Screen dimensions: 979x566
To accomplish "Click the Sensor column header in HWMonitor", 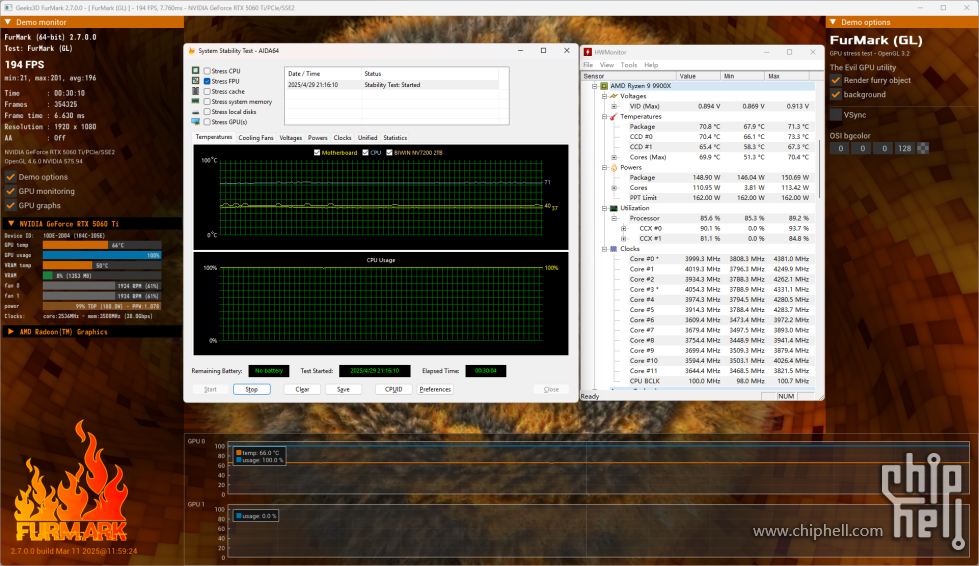I will [628, 76].
